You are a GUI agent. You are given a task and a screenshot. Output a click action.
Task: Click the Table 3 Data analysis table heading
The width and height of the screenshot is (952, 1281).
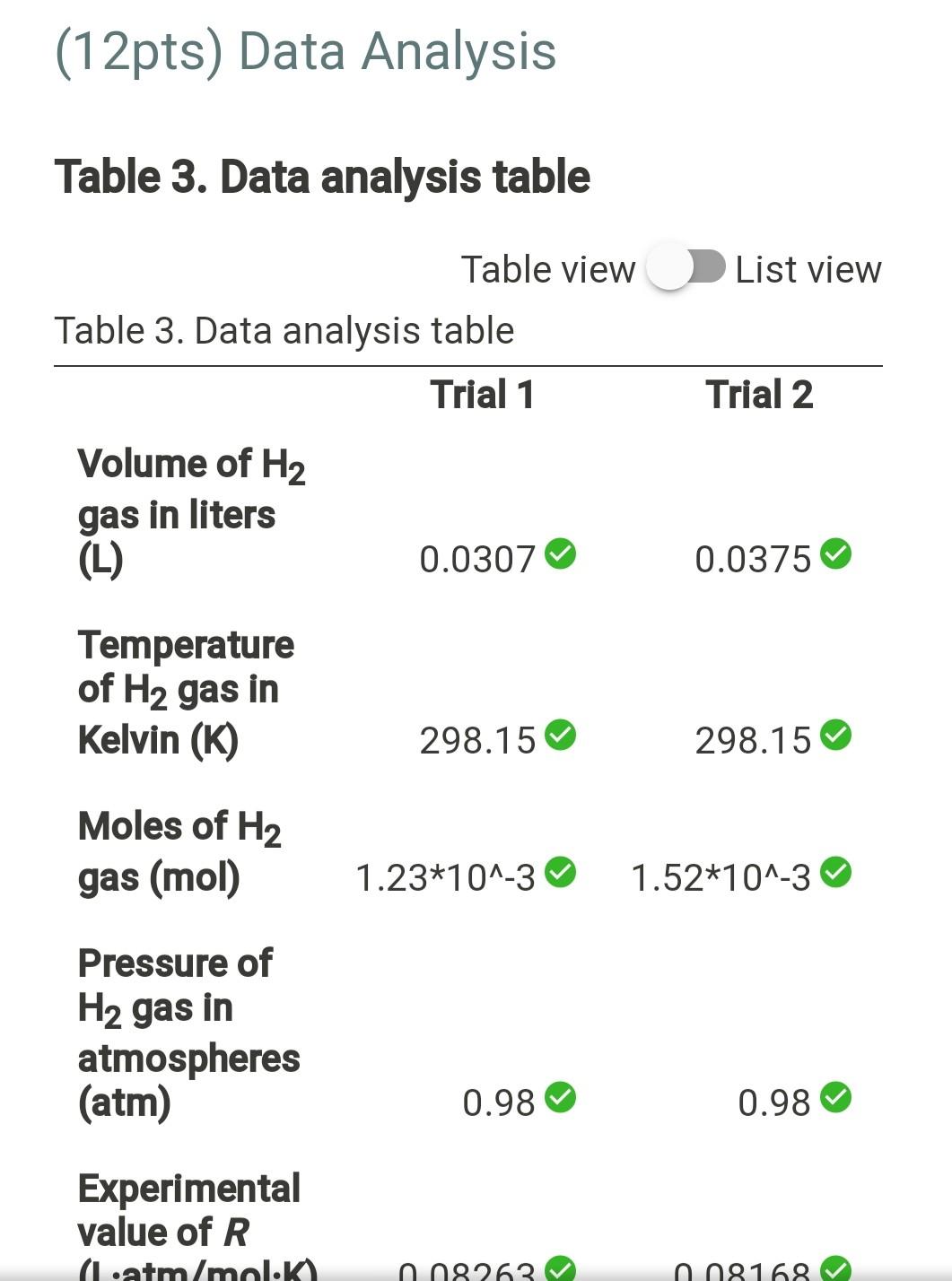[x=322, y=176]
